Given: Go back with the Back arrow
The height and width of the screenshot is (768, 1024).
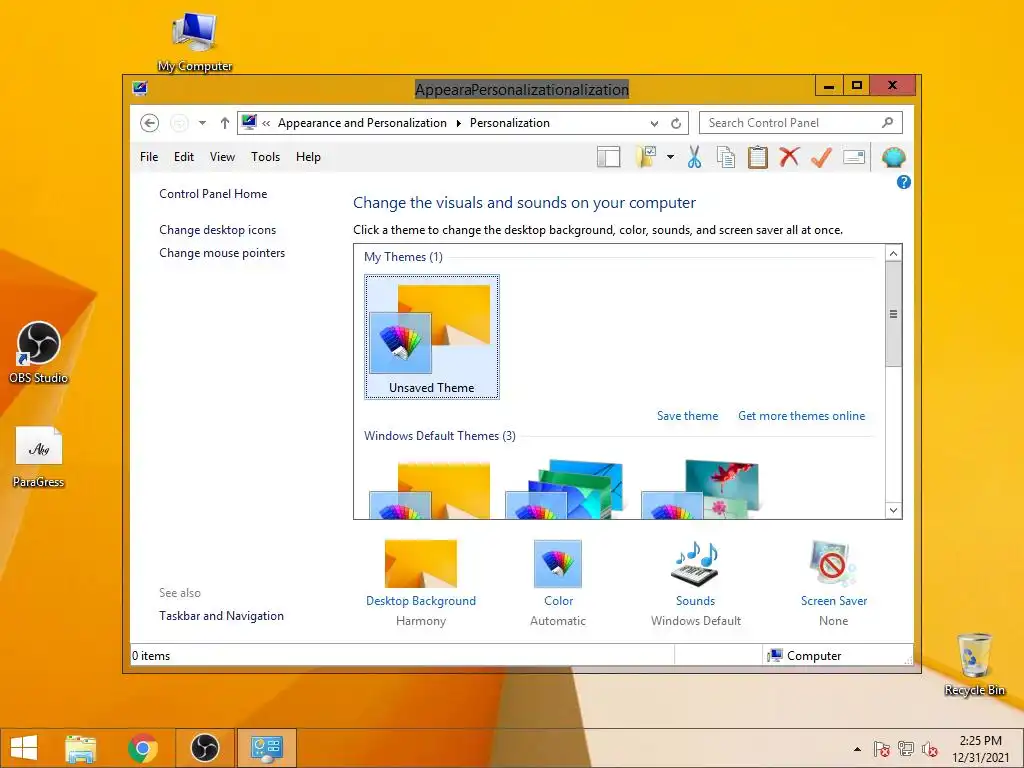Looking at the screenshot, I should [150, 123].
